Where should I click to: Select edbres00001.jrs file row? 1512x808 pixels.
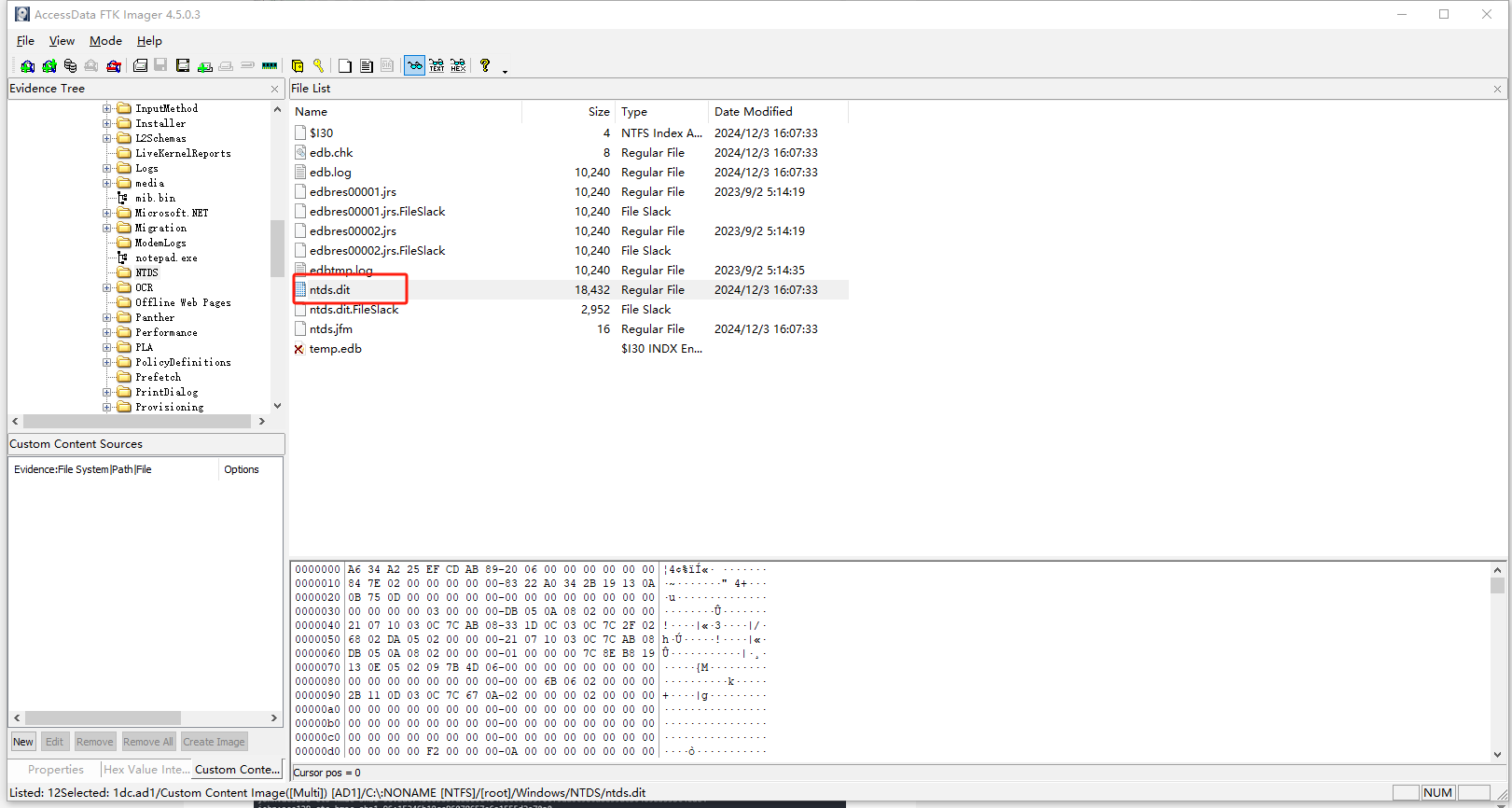coord(569,192)
